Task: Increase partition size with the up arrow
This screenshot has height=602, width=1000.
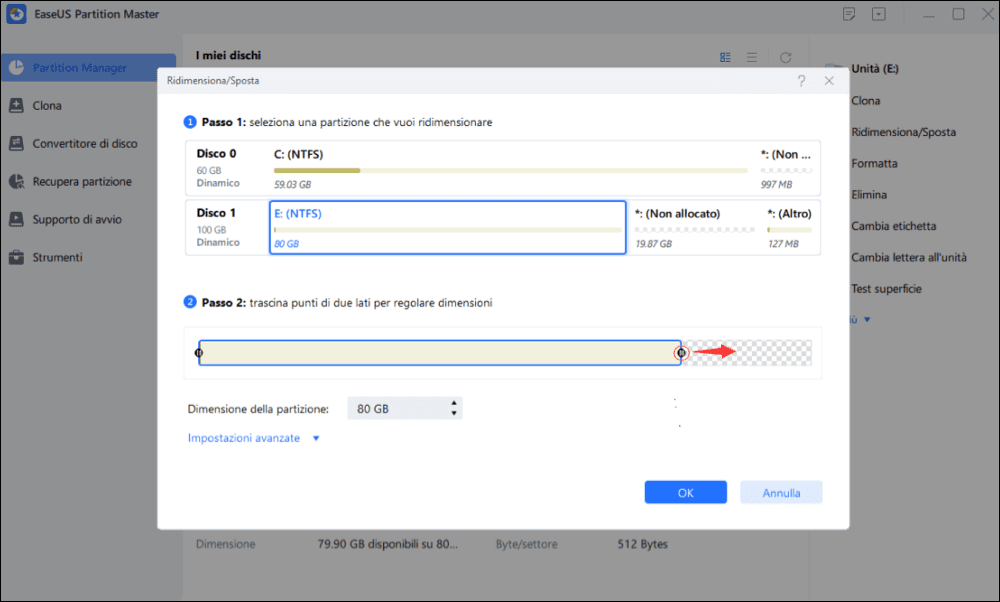Action: click(x=453, y=404)
